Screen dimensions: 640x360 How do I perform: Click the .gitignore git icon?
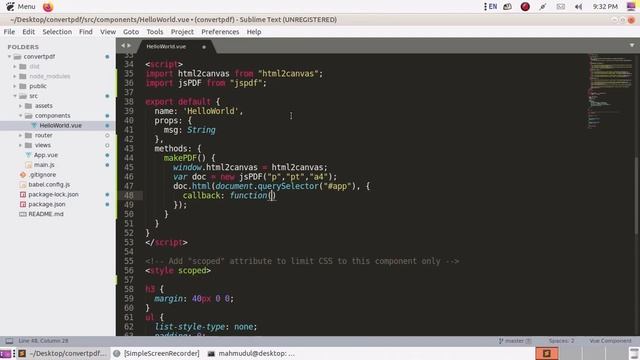pos(23,175)
